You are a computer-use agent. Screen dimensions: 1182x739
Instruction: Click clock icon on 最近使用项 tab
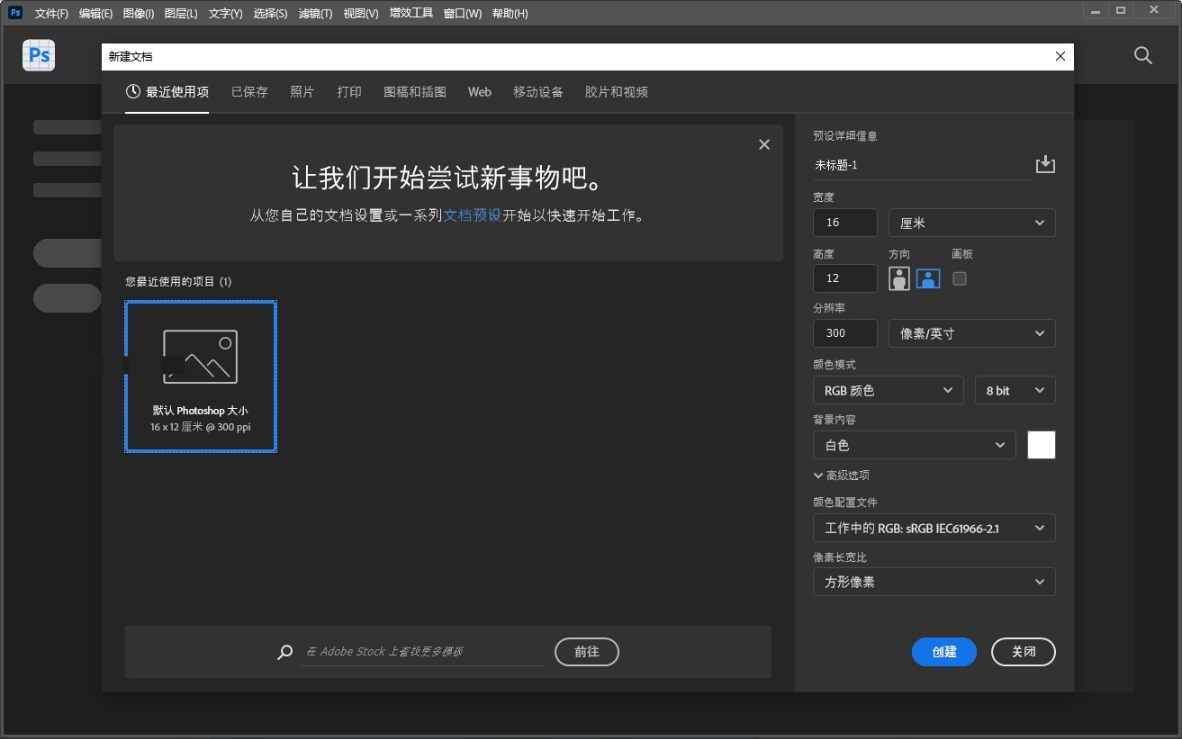point(133,91)
